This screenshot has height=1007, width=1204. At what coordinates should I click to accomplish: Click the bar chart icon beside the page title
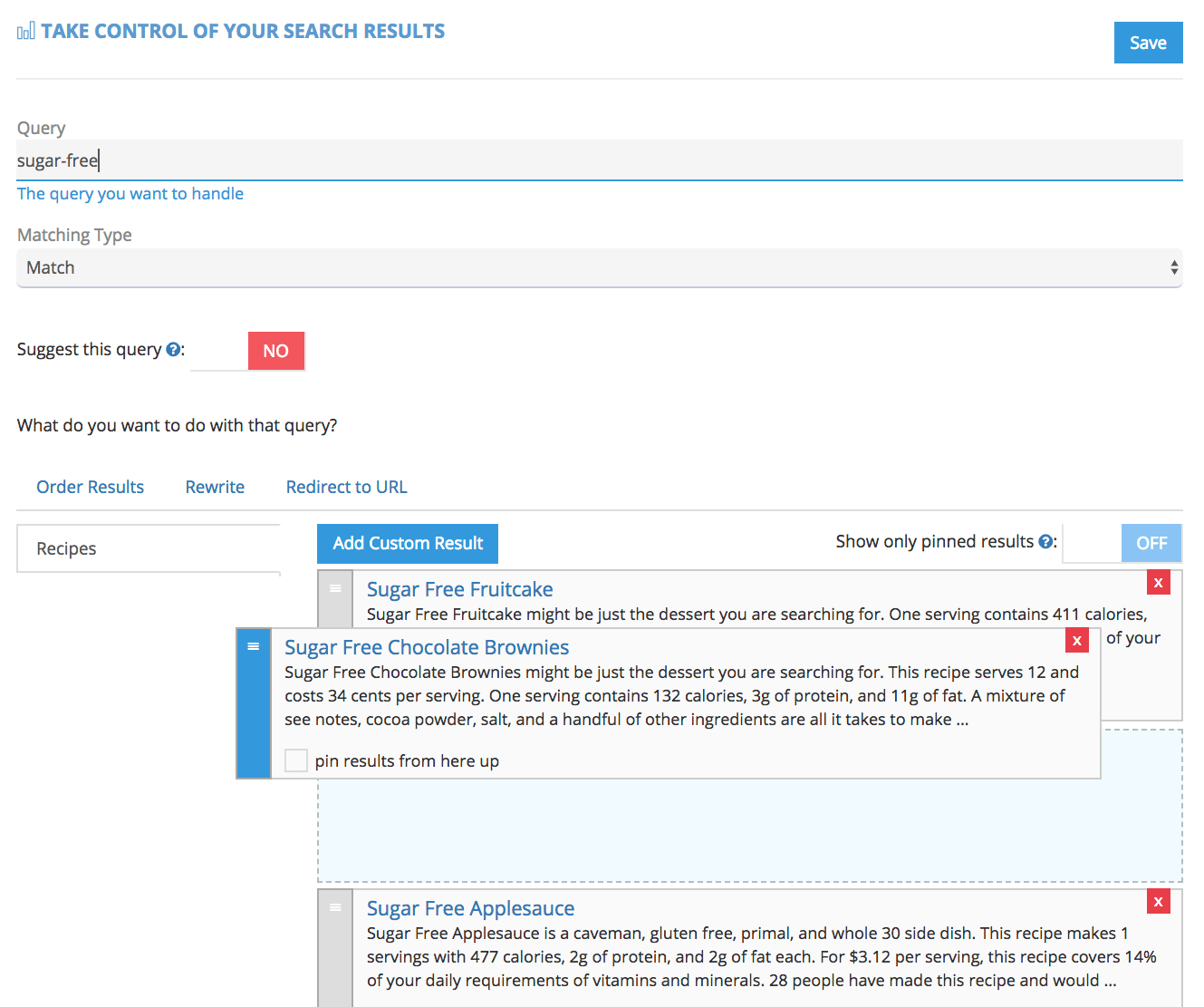pyautogui.click(x=24, y=29)
